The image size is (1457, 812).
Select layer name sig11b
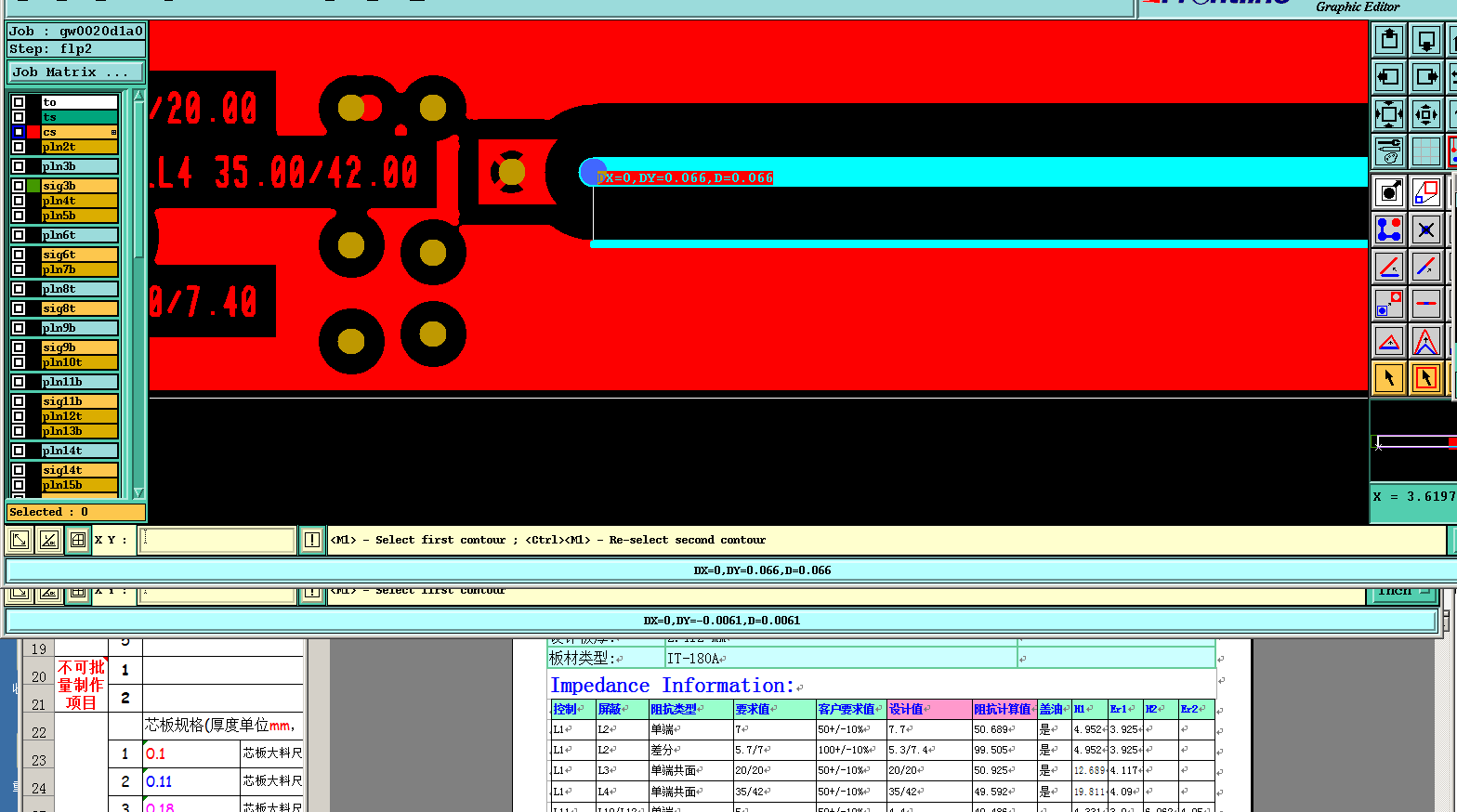[x=80, y=401]
